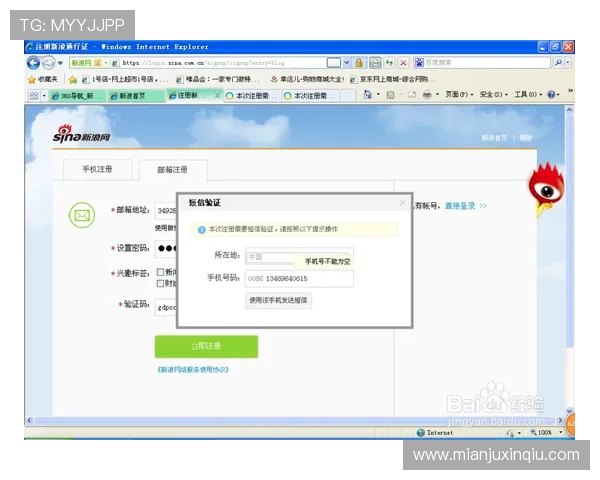600x480 pixels.
Task: Click the 直接登录 link
Action: [460, 206]
